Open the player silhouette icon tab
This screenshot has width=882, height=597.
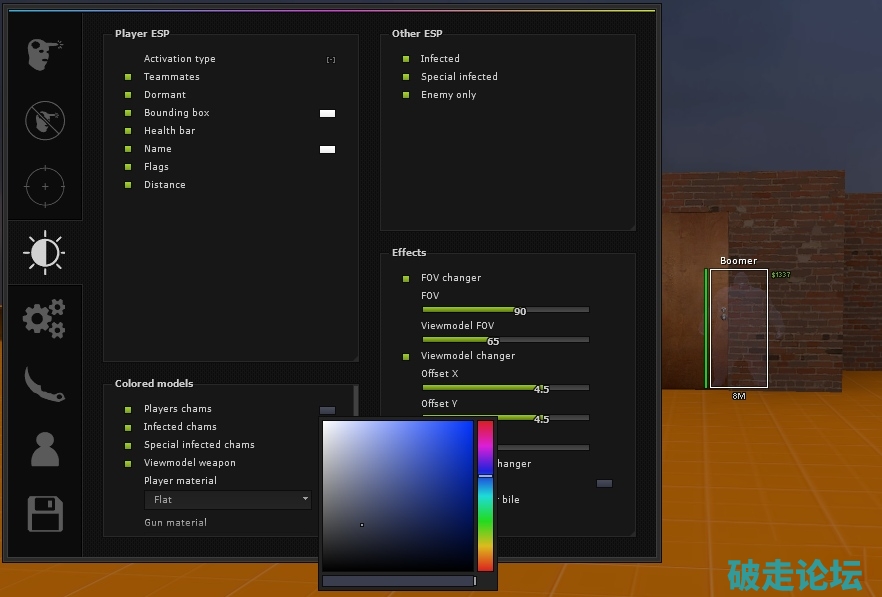coord(45,449)
